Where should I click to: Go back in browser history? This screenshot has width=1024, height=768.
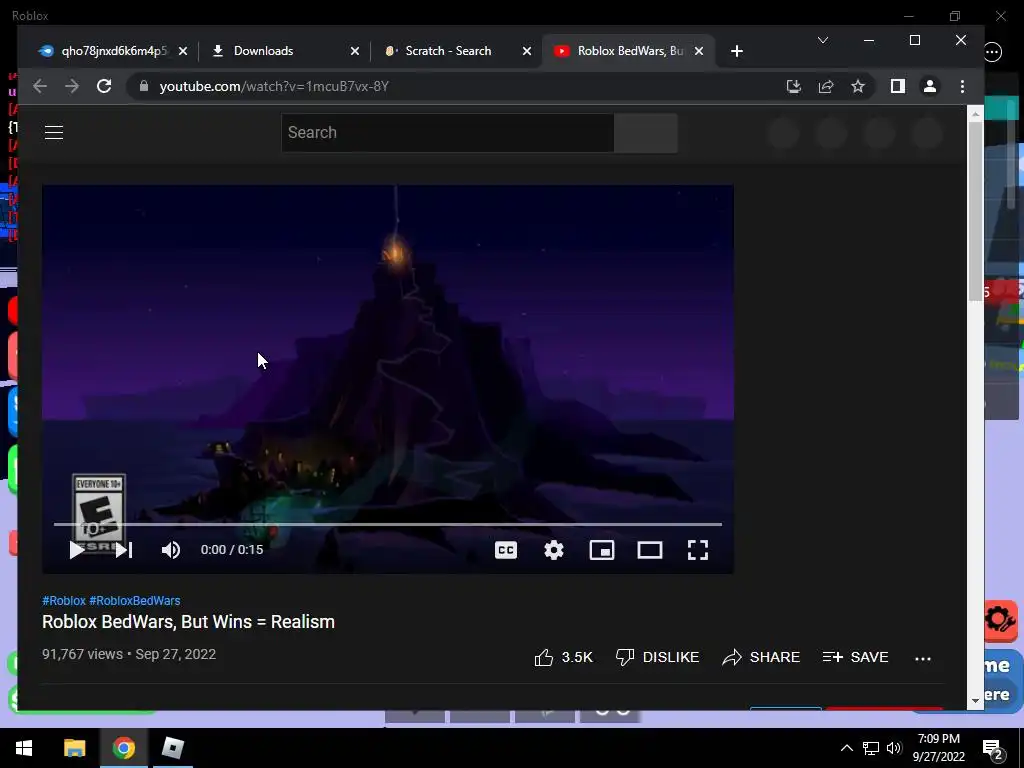coord(40,86)
